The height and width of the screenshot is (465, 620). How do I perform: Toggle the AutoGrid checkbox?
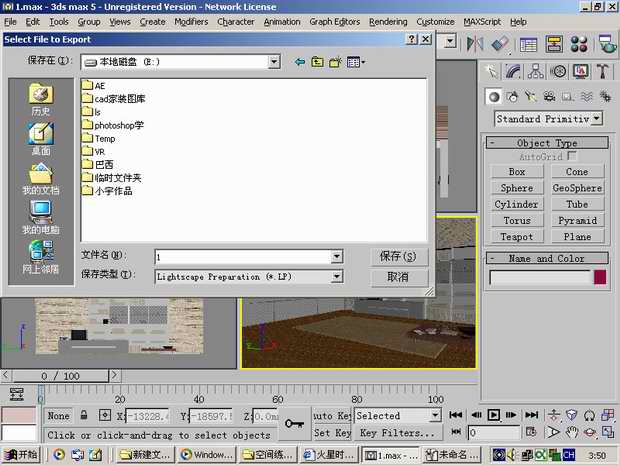point(572,156)
